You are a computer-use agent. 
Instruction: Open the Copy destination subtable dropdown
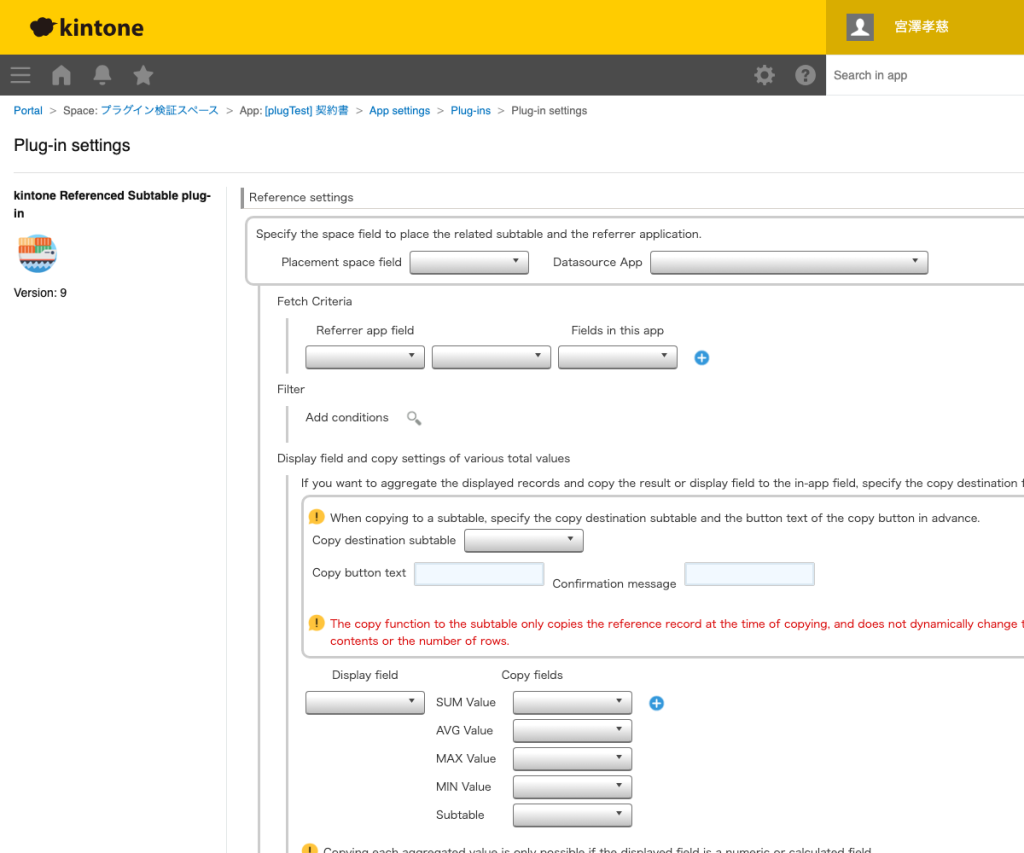point(523,541)
